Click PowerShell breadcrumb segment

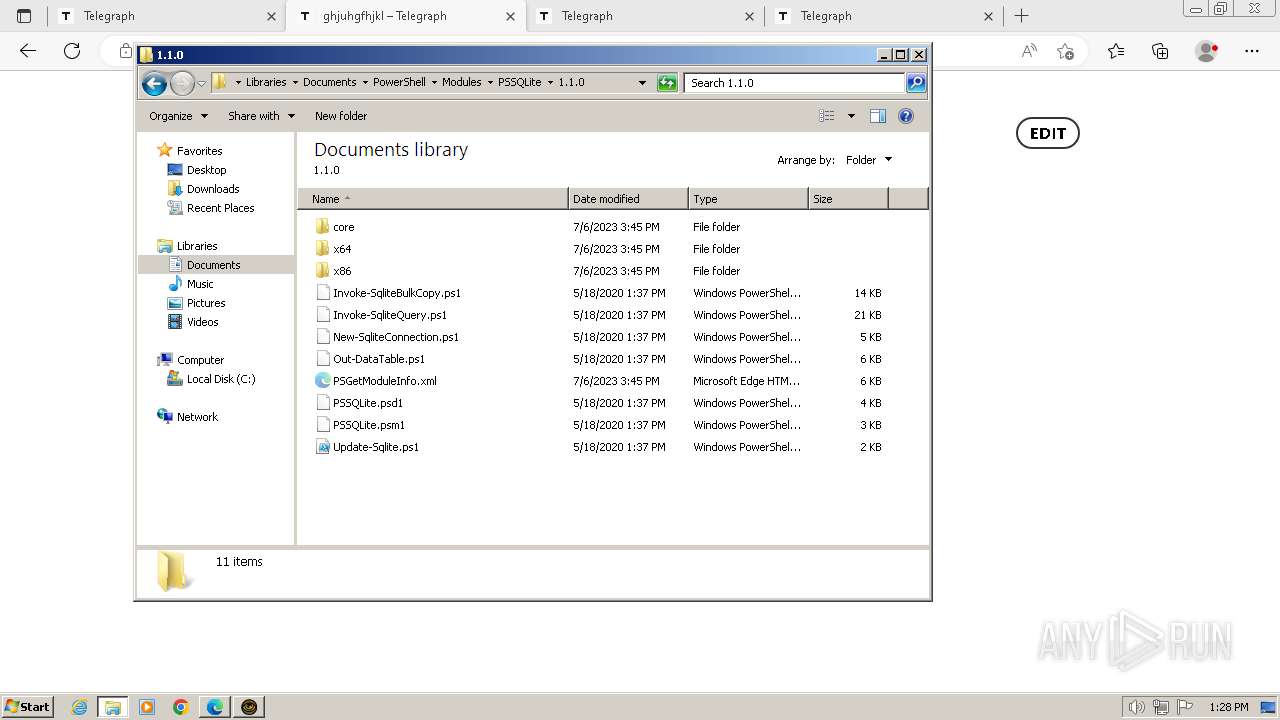coord(399,83)
